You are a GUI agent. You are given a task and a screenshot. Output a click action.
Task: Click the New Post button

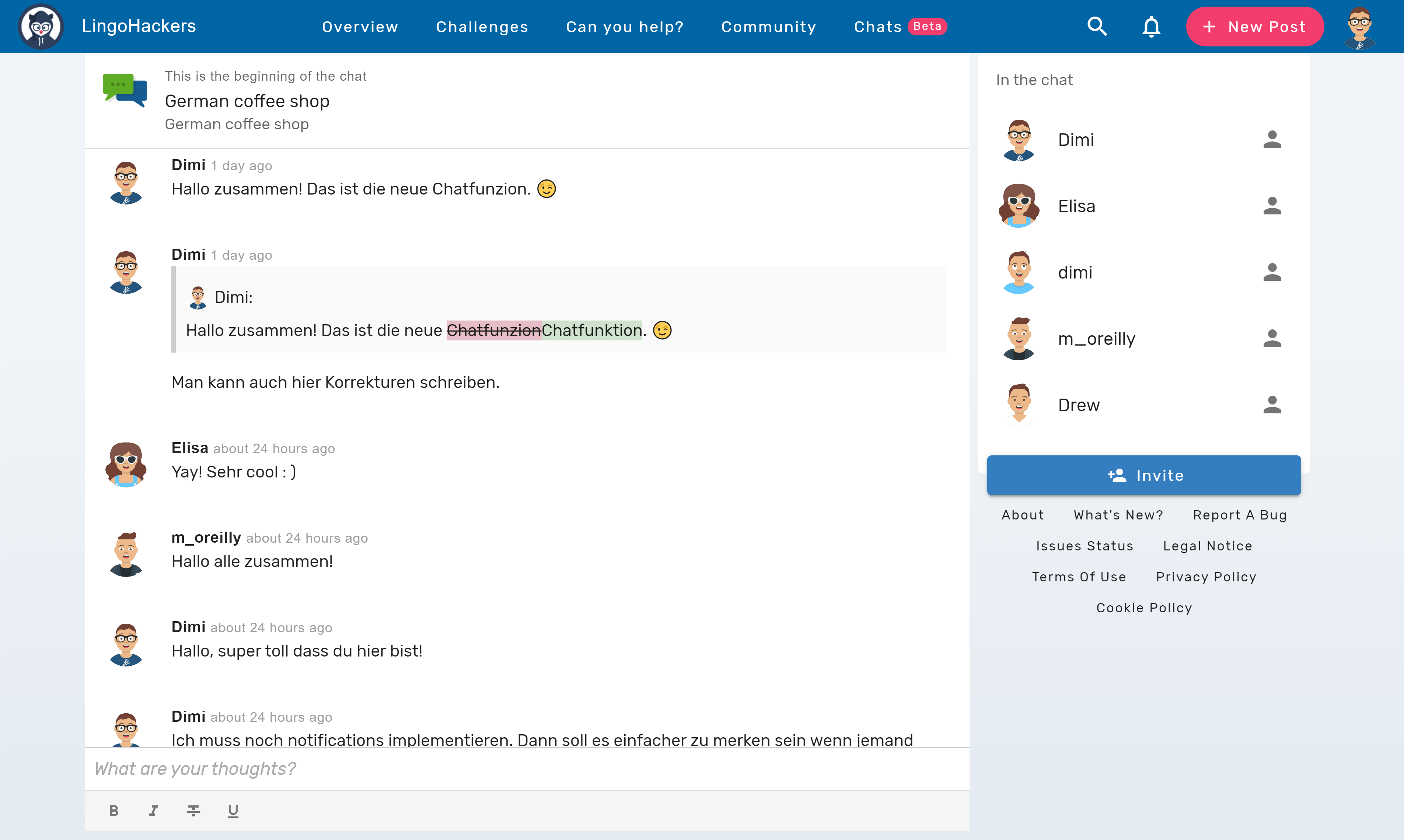coord(1254,27)
